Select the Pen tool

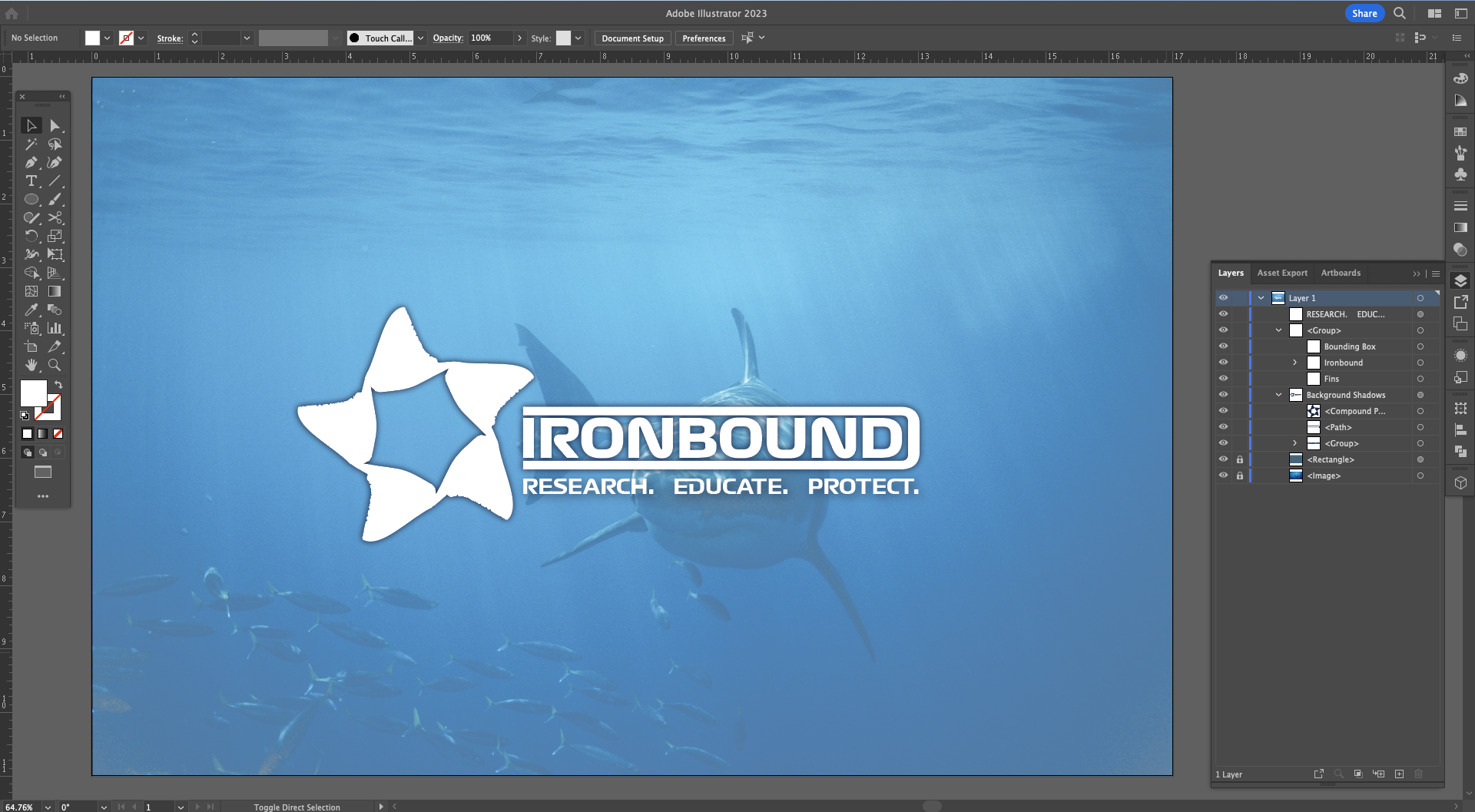31,162
